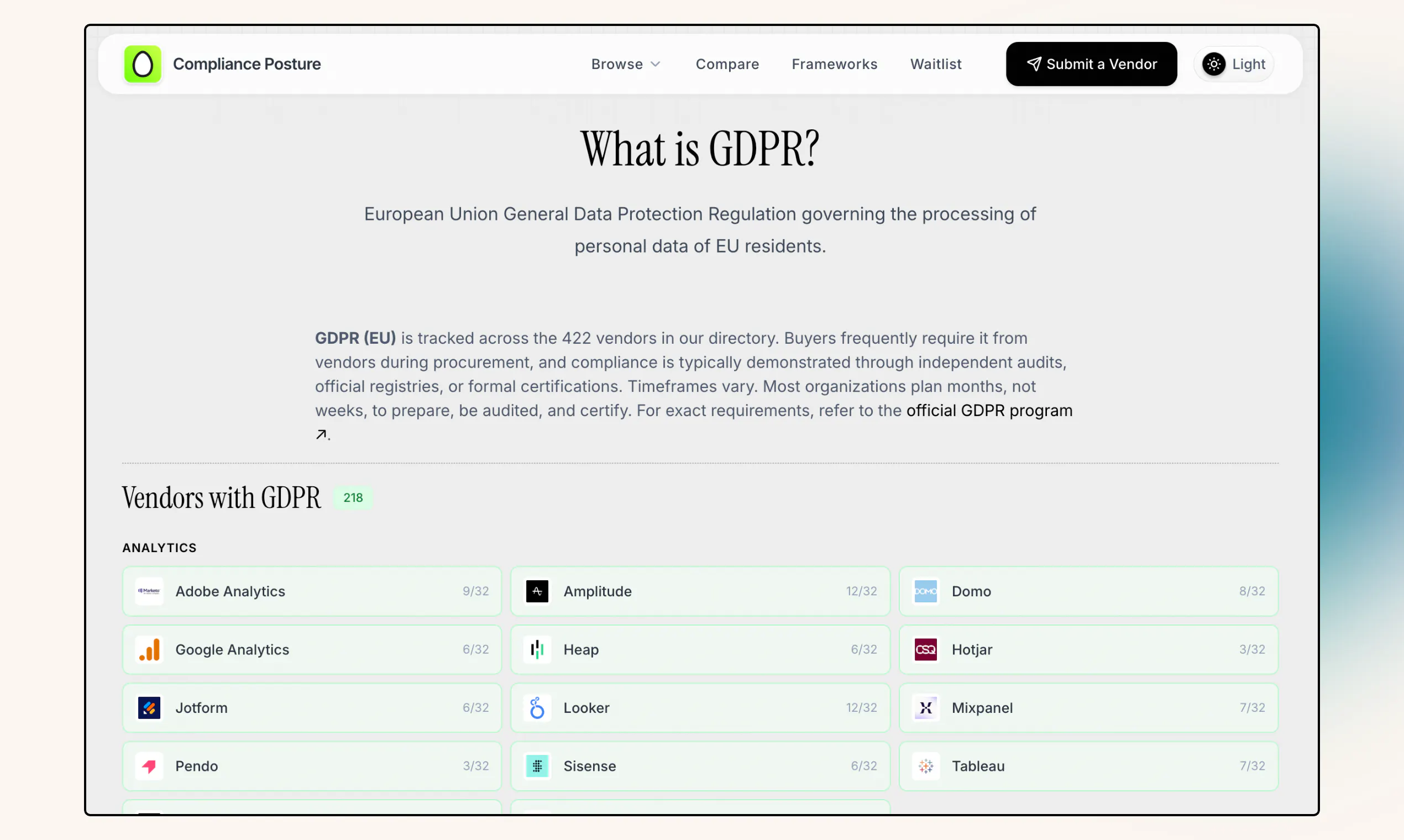Viewport: 1404px width, 840px height.
Task: Click the sun icon in the theme switch
Action: tap(1213, 64)
